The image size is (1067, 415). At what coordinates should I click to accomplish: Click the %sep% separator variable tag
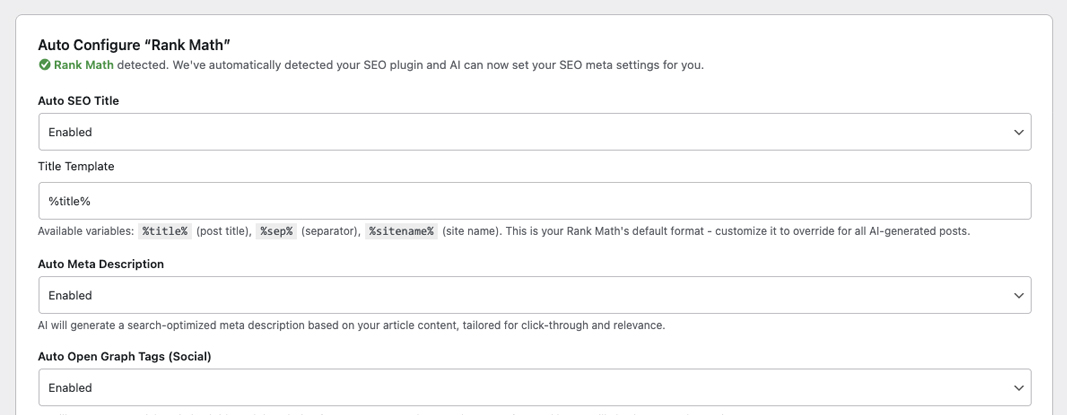tap(276, 231)
